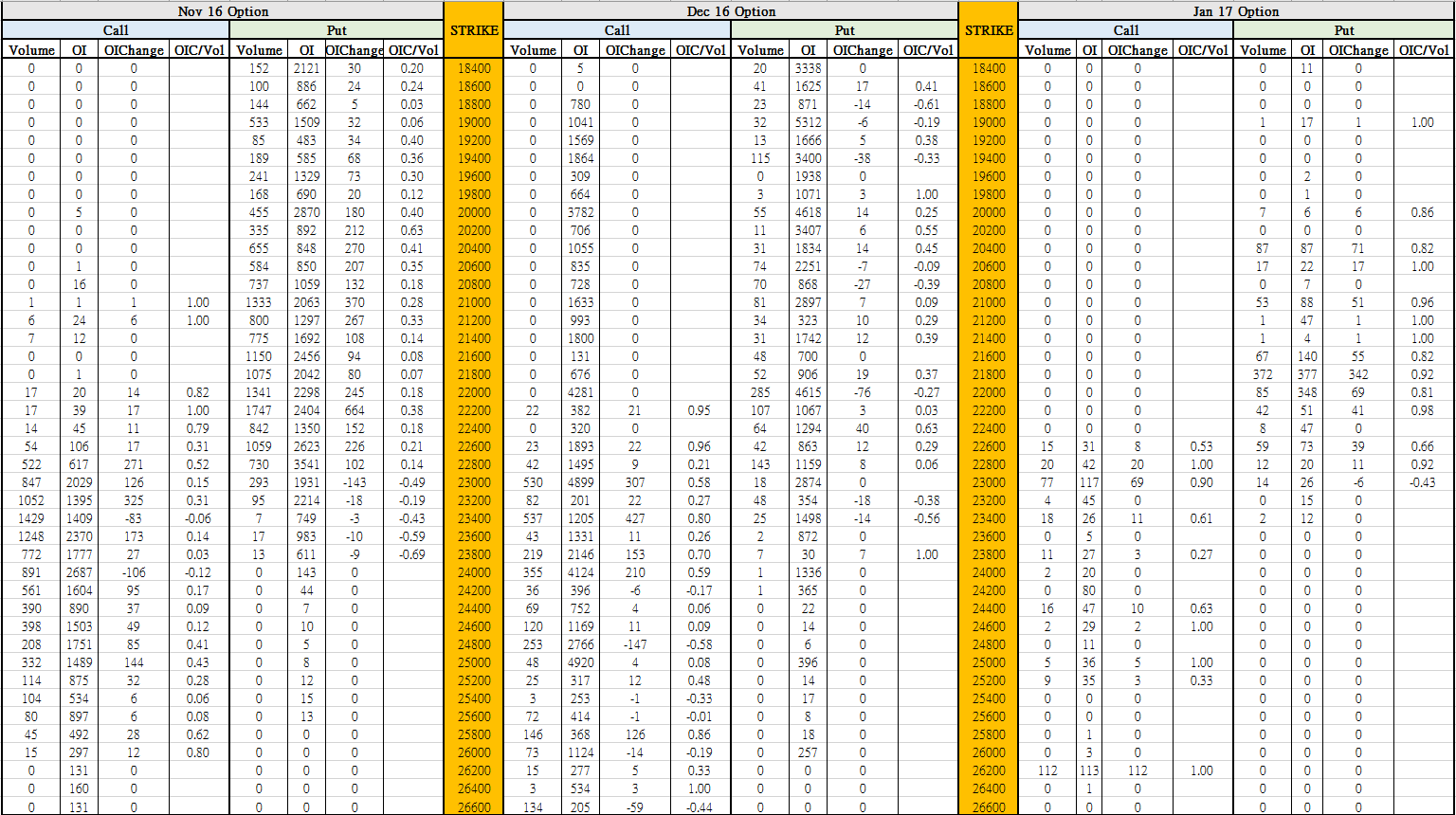Select the Nov 16 Call volume cell 1429
Image resolution: width=1456 pixels, height=815 pixels.
(x=31, y=518)
